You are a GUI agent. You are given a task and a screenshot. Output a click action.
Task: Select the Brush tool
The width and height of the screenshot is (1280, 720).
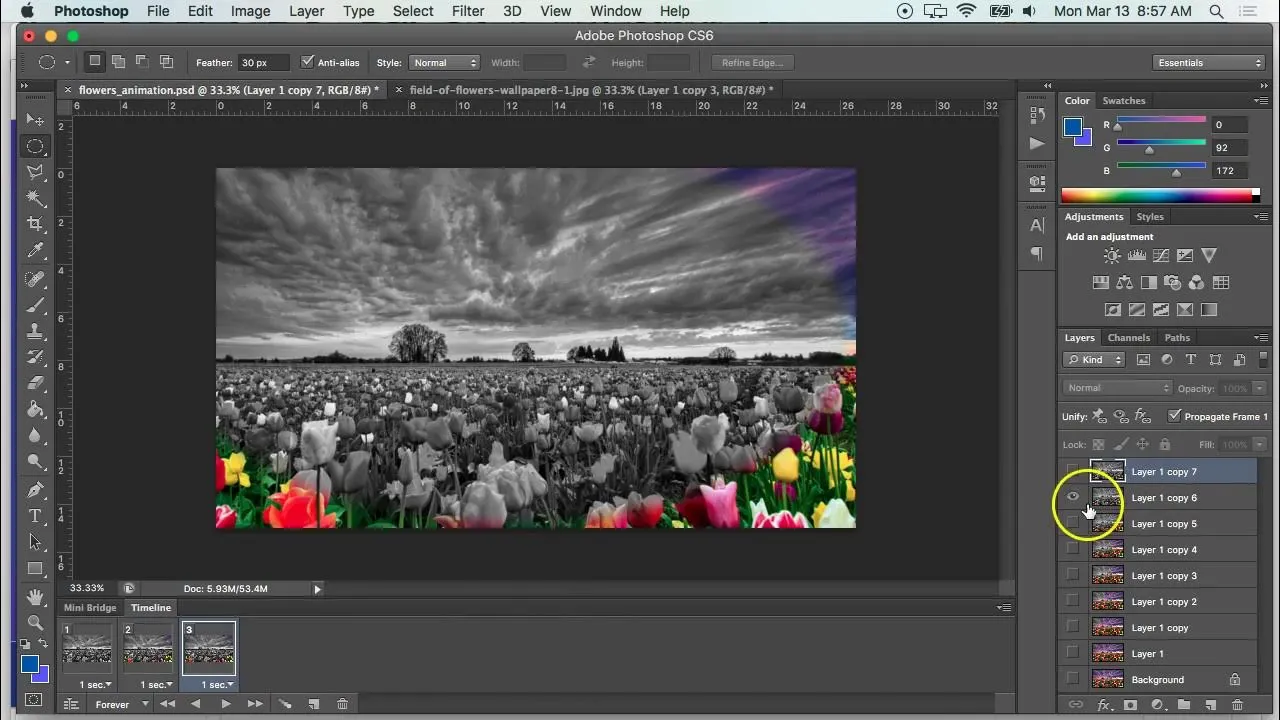pos(35,304)
